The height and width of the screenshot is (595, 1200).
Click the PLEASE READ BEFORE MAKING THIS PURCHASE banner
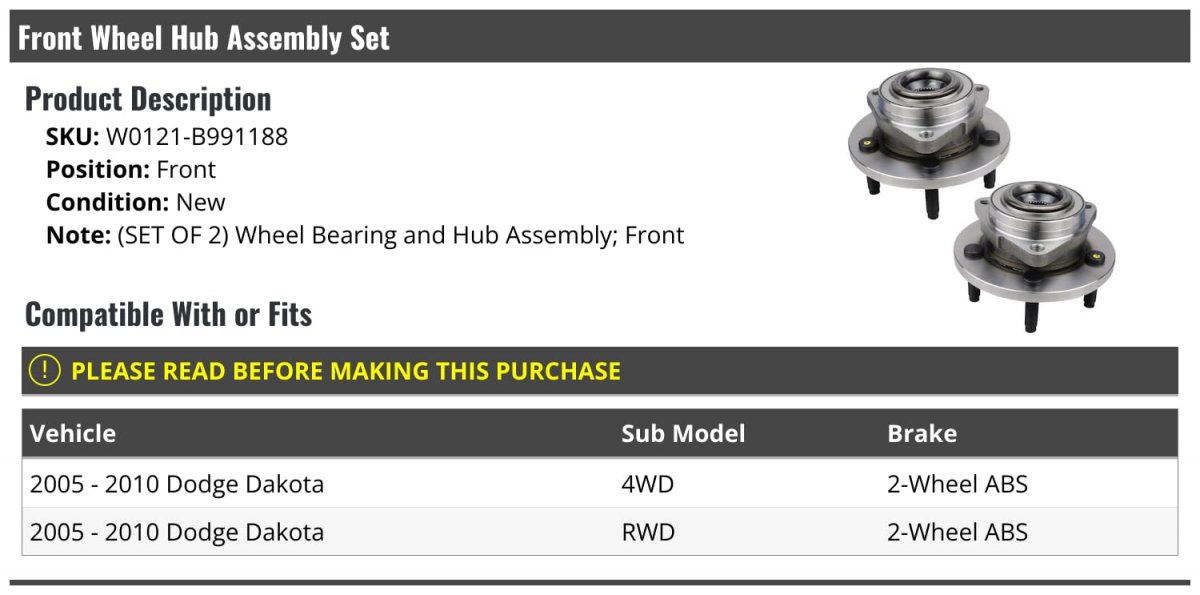(600, 370)
